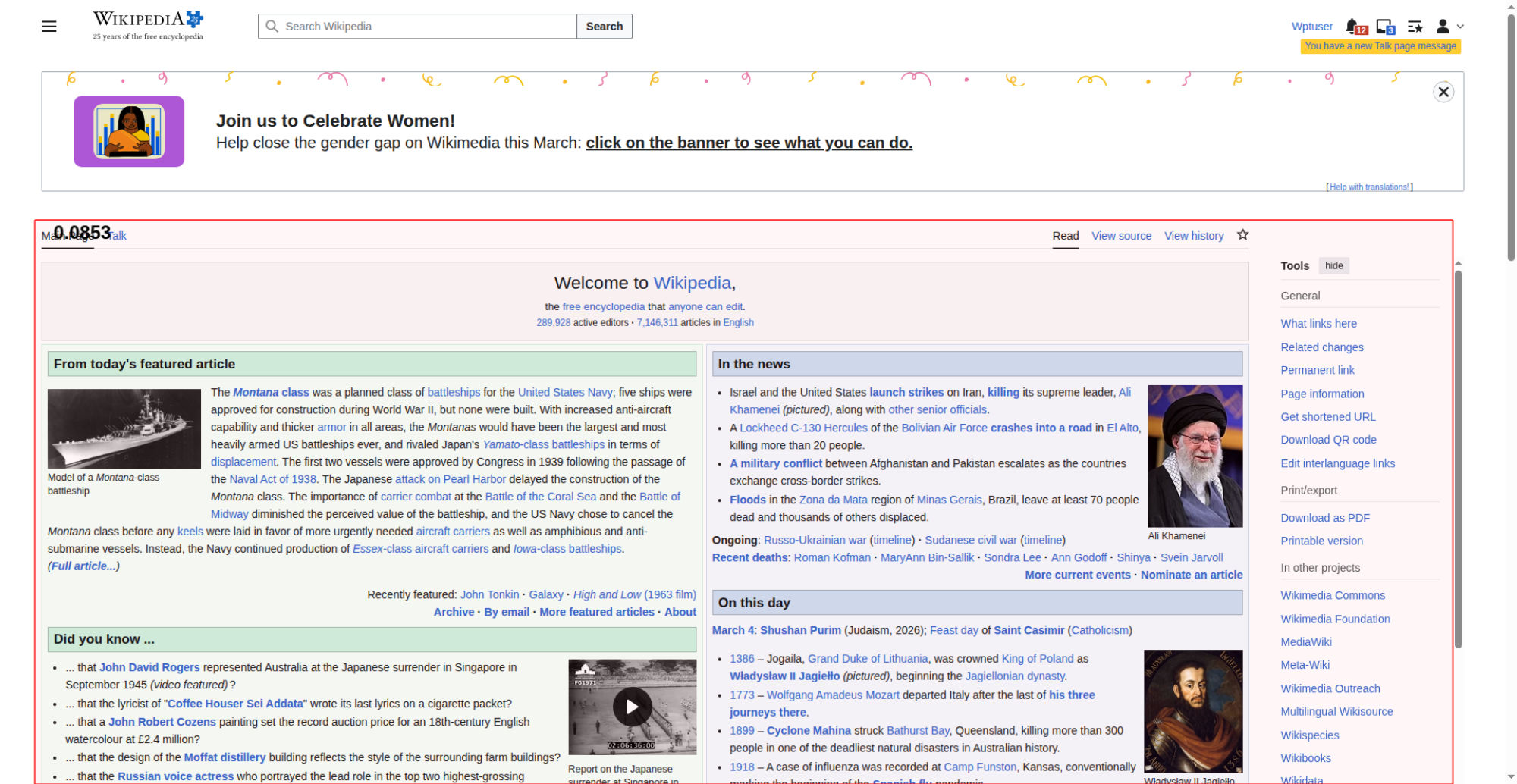The image size is (1517, 784).
Task: Expand the personal tools user menu
Action: [x=1449, y=27]
